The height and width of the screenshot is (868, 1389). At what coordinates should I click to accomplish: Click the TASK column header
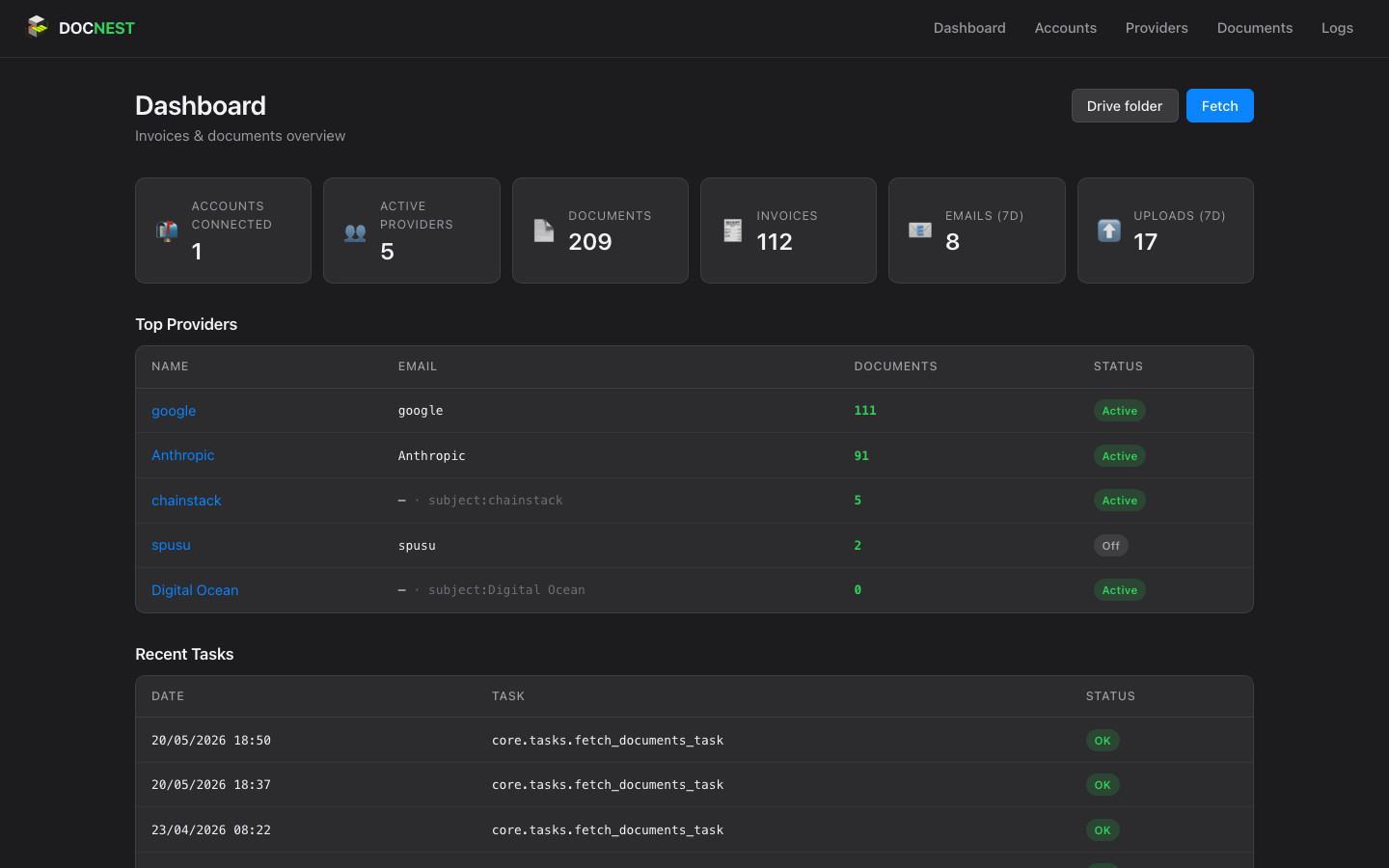508,696
